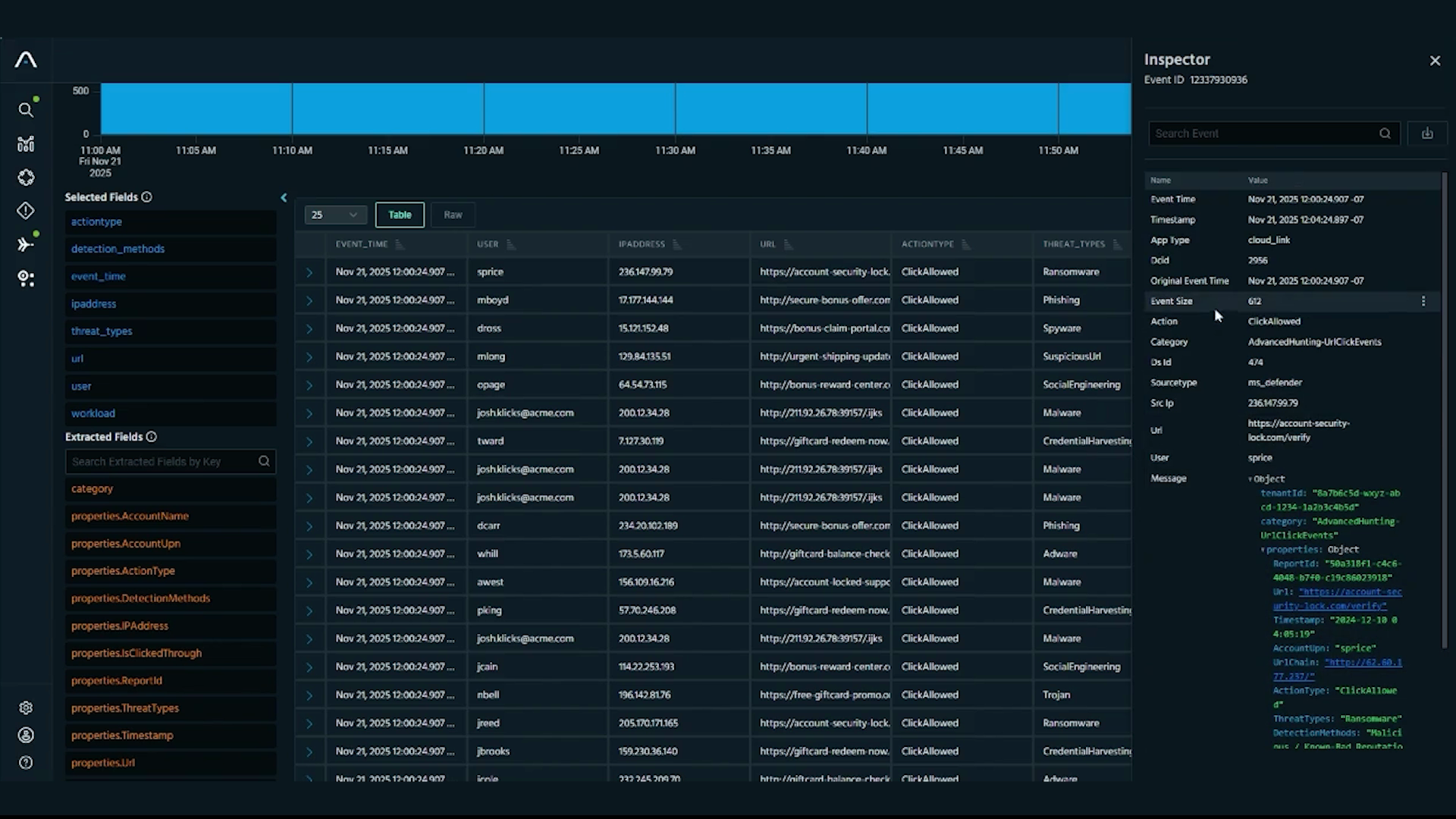Close the Inspector panel
This screenshot has width=1456, height=819.
coord(1435,61)
